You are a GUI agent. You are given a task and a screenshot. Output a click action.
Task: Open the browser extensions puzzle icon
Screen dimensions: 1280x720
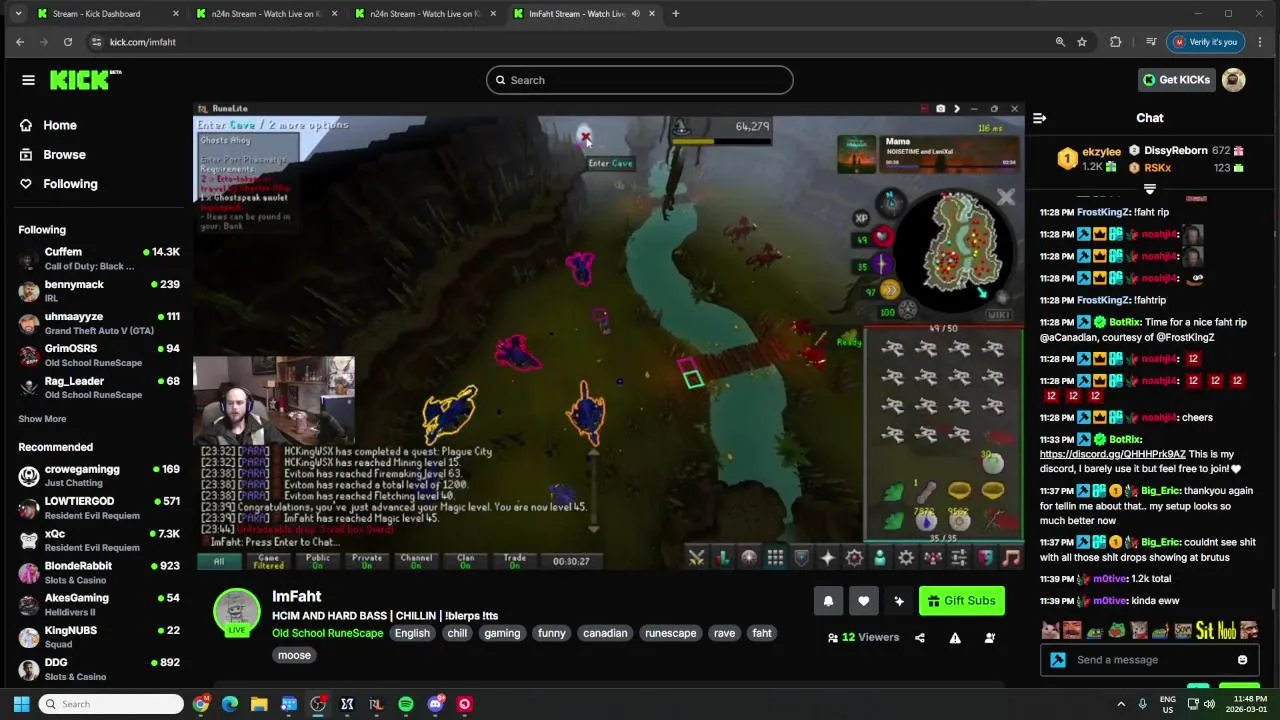(1116, 42)
